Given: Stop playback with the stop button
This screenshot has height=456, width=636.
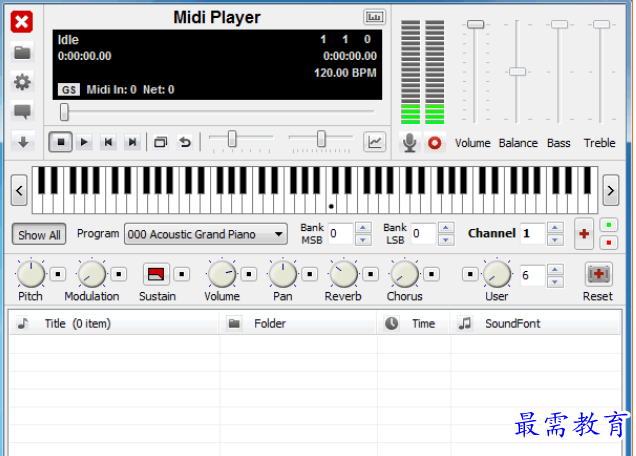Looking at the screenshot, I should pyautogui.click(x=61, y=142).
